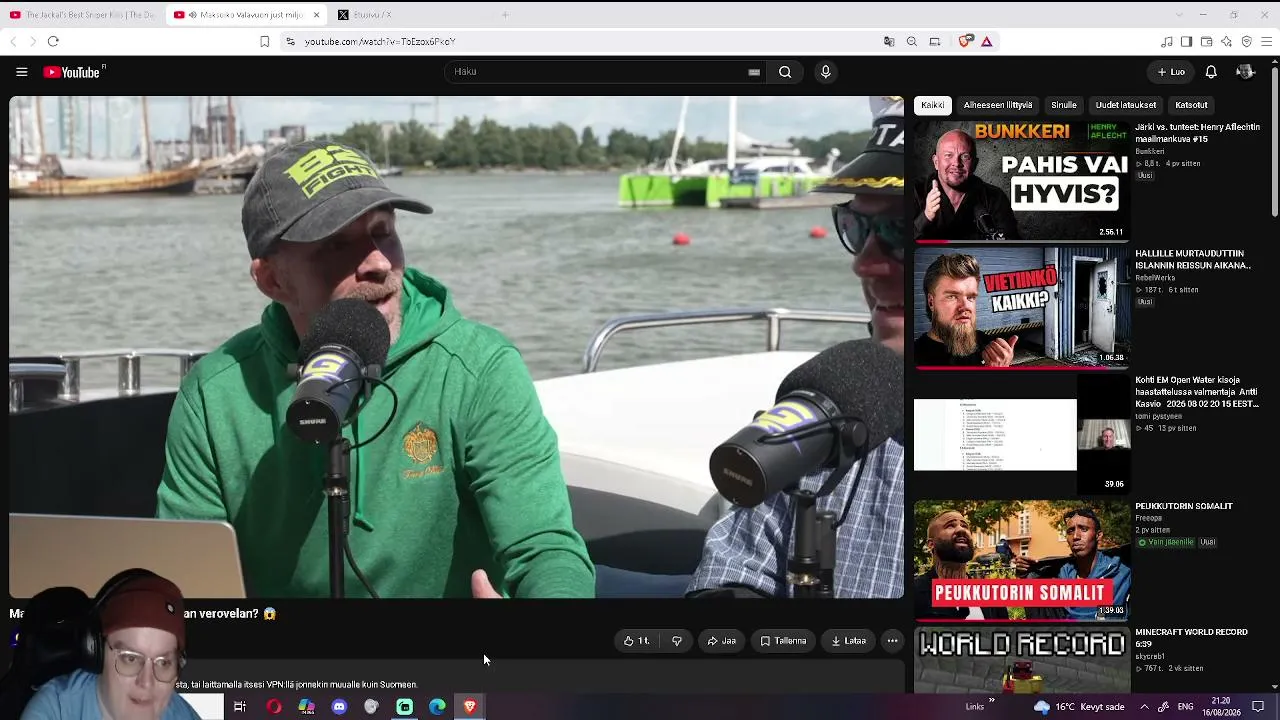Viewport: 1280px width, 720px height.
Task: Click the YouTube search magnifier button
Action: [x=785, y=72]
